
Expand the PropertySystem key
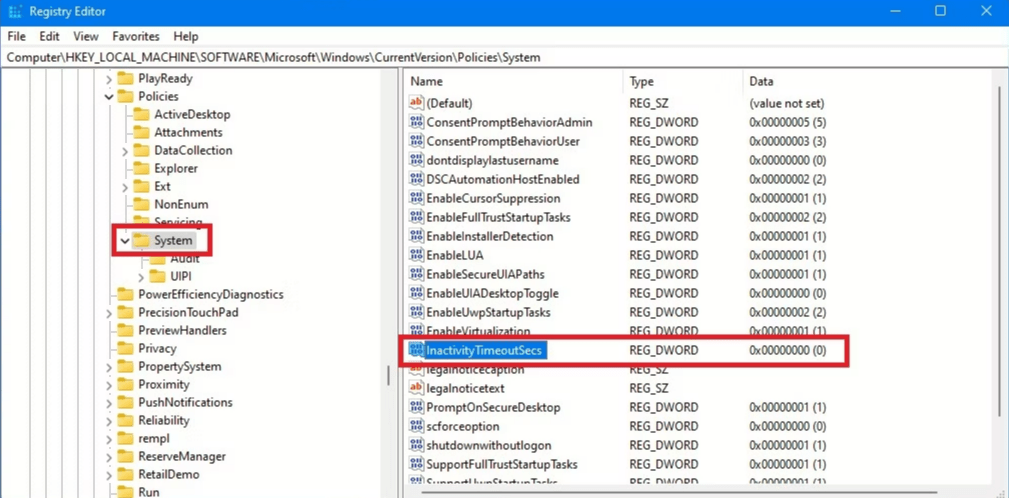(109, 367)
